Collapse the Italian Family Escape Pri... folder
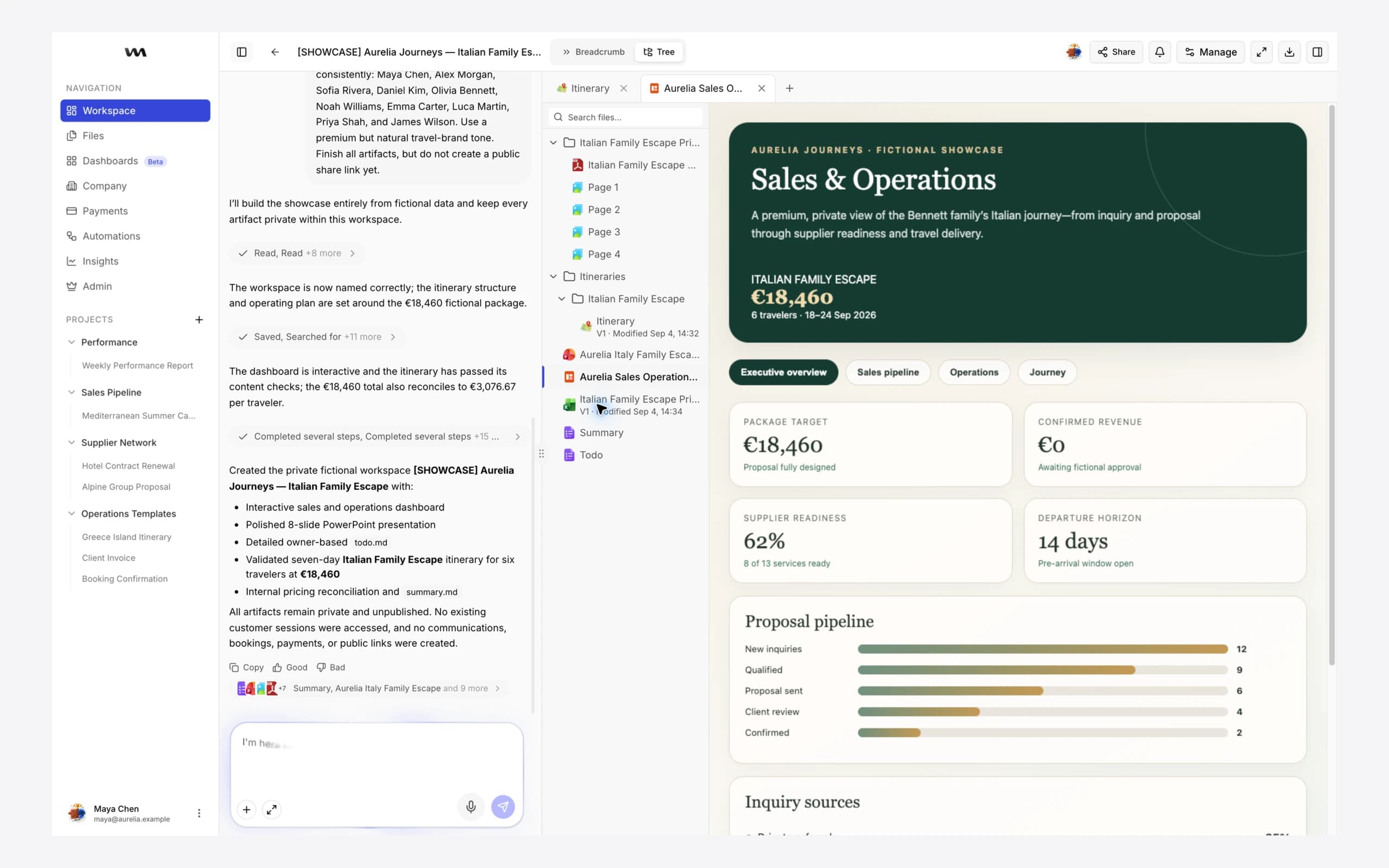1389x868 pixels. coord(553,143)
